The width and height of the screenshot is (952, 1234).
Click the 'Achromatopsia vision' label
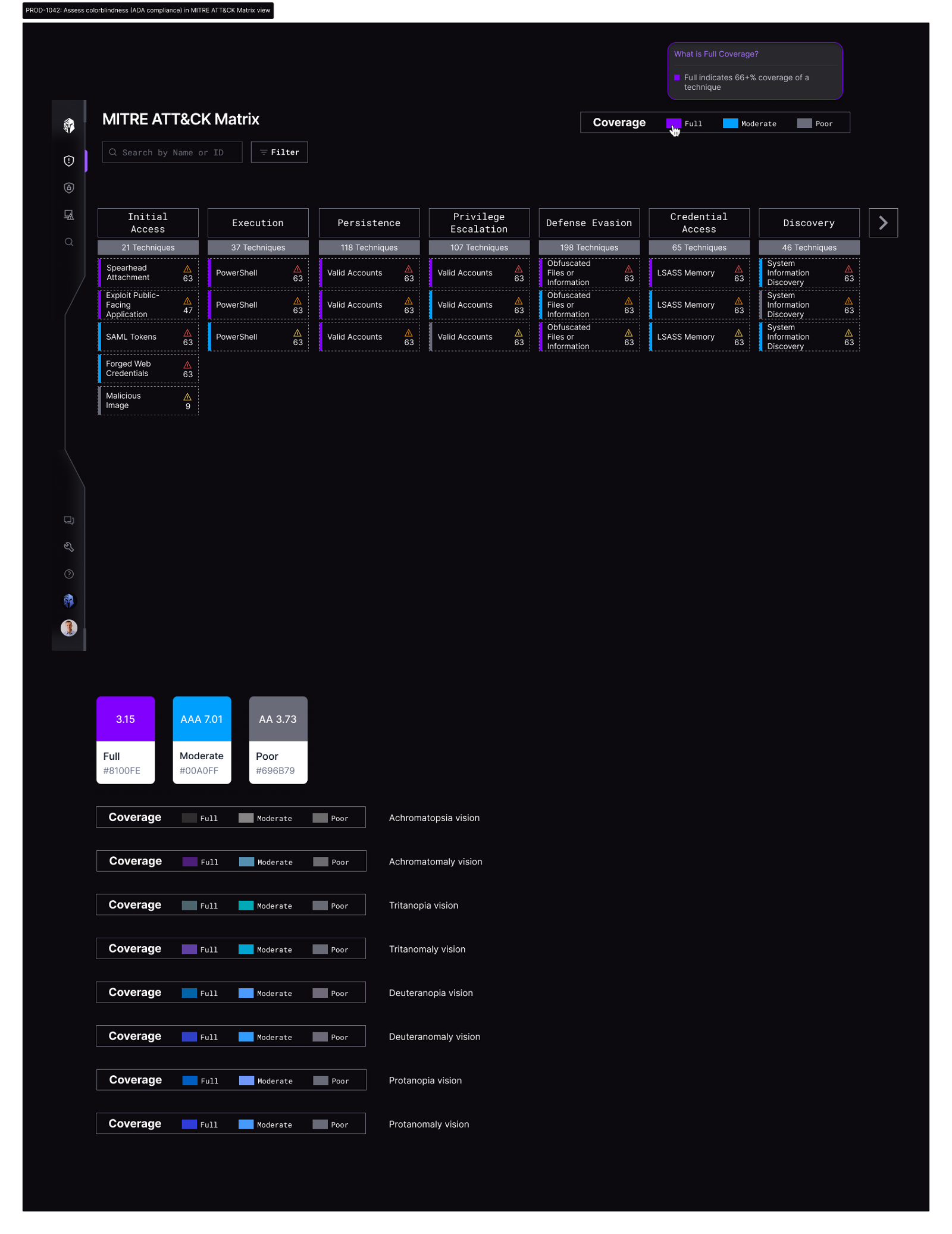[434, 818]
